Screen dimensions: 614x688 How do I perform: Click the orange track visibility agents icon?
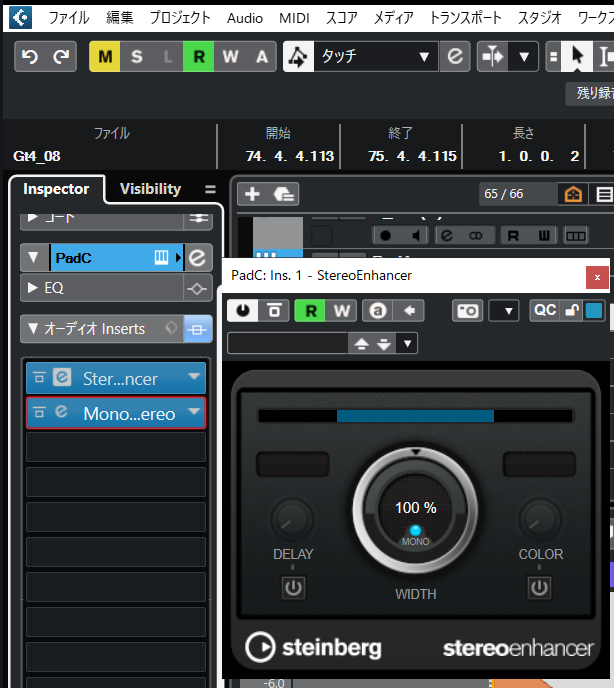573,194
